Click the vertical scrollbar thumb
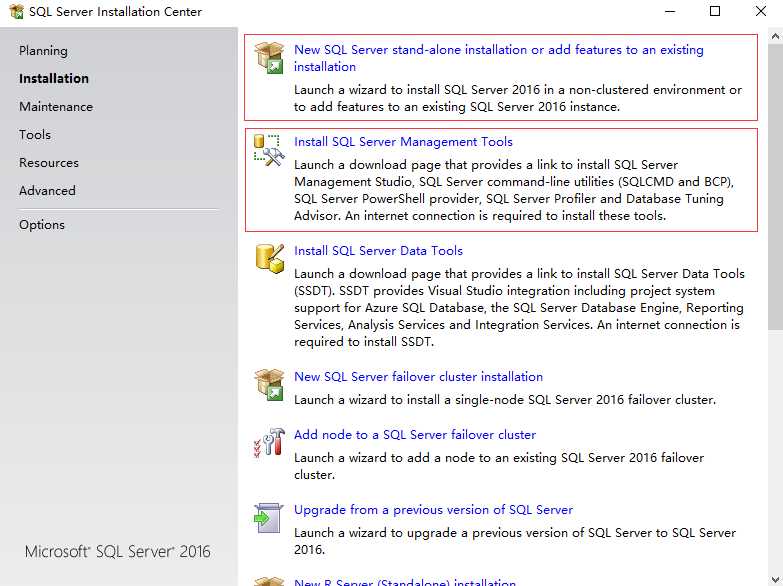Screen dimensions: 783x586 pyautogui.click(x=775, y=187)
